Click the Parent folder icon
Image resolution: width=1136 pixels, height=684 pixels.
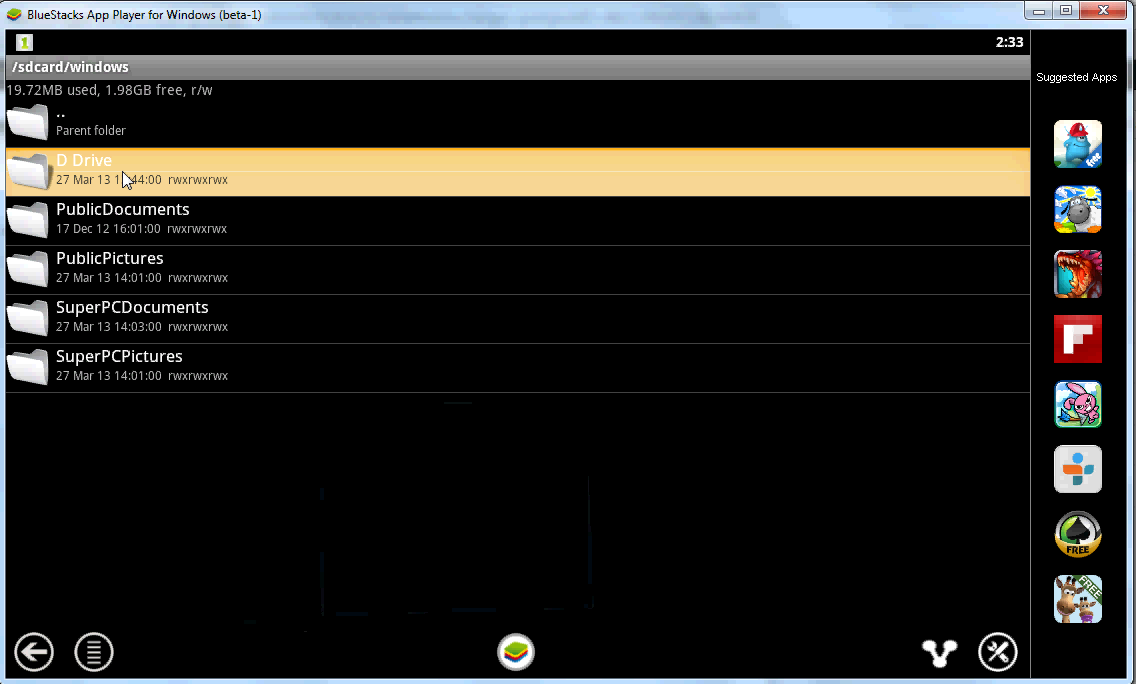tap(28, 122)
